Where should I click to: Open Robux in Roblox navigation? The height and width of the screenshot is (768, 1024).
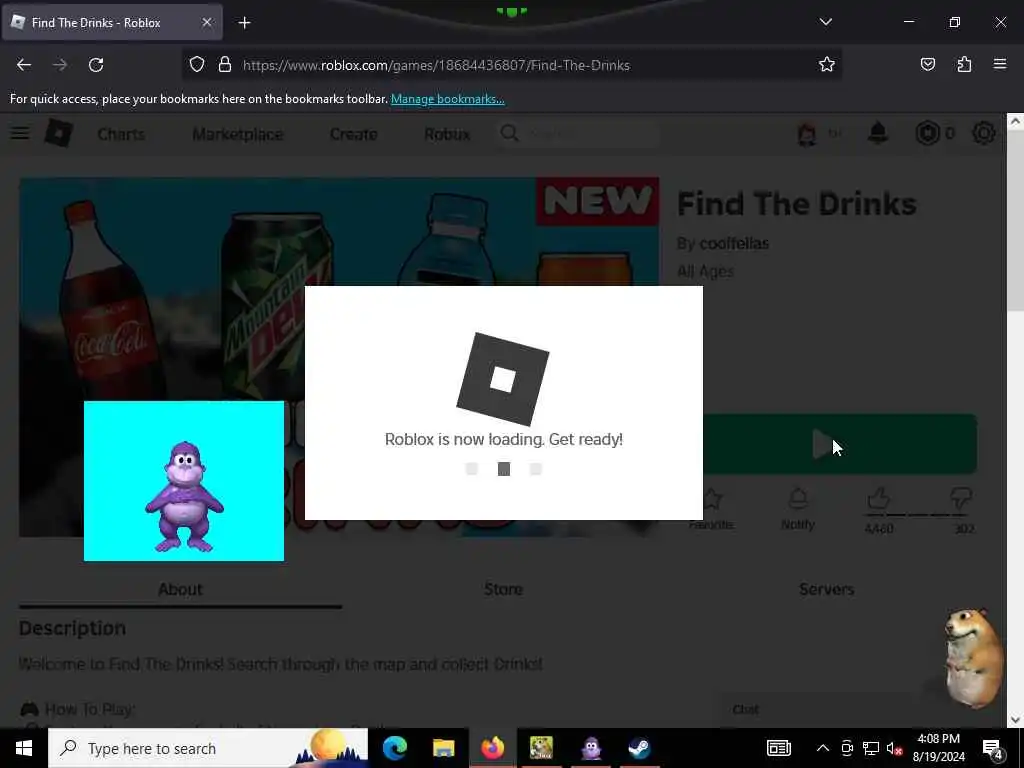click(x=447, y=134)
